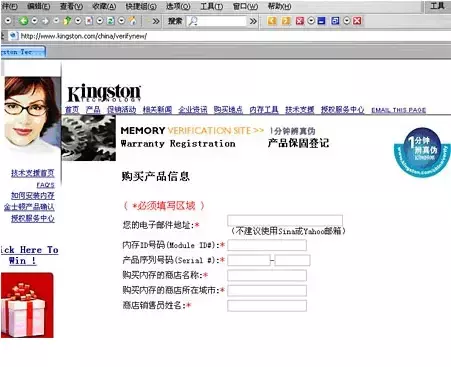Expand the overflow chevron after search box
Screen dimensions: 451x367
(253, 21)
